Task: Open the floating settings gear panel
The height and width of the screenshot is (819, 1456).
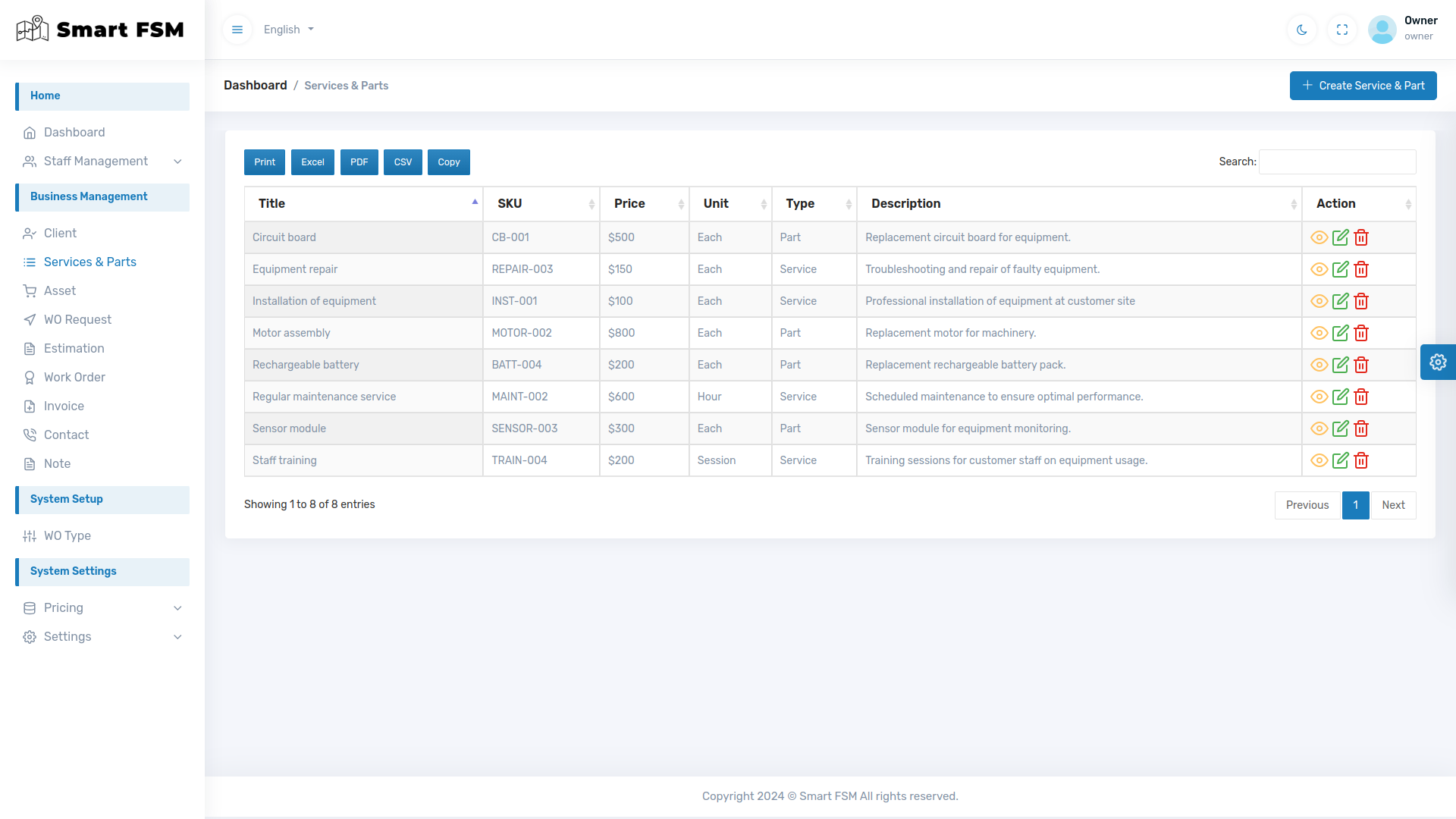Action: click(x=1438, y=362)
